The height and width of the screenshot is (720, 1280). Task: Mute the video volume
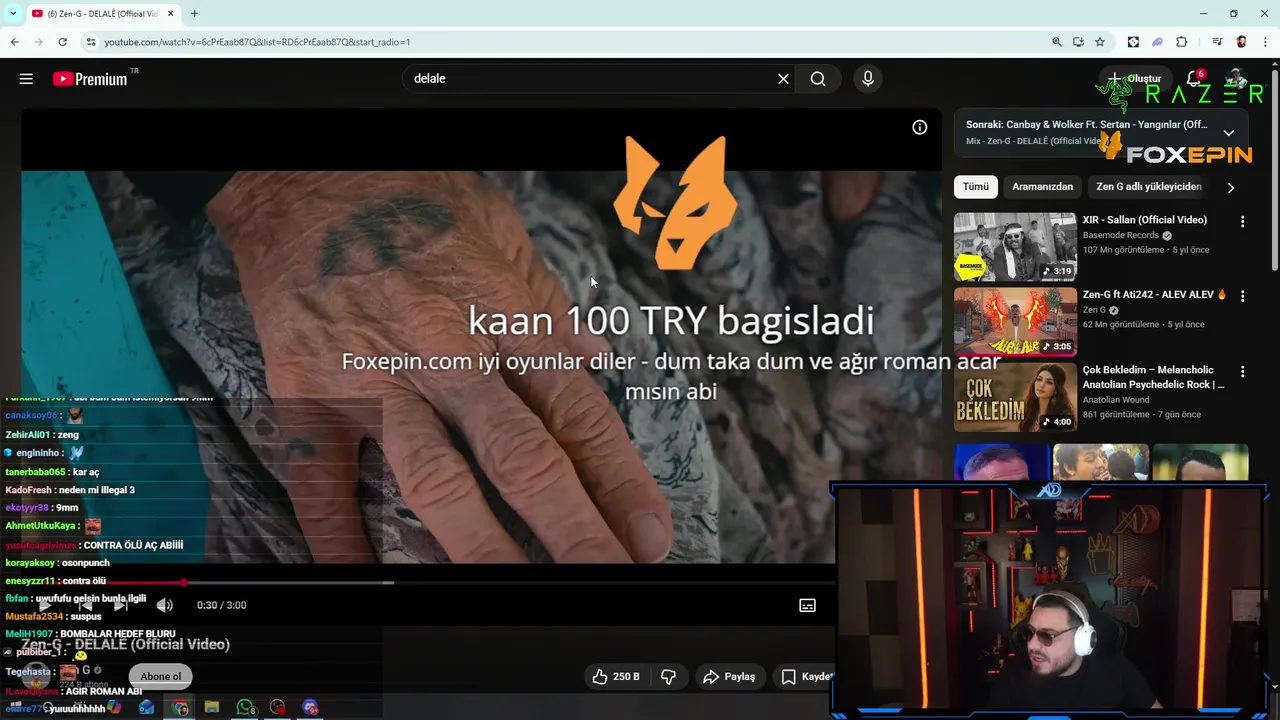[x=165, y=605]
